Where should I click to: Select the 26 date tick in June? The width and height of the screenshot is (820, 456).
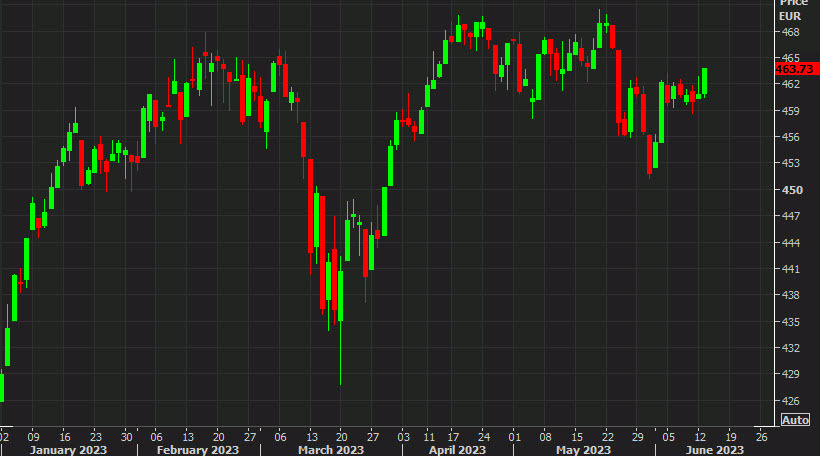761,437
